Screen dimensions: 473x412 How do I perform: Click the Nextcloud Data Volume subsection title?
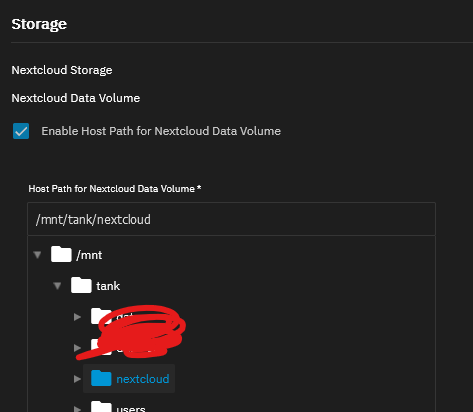[x=76, y=98]
